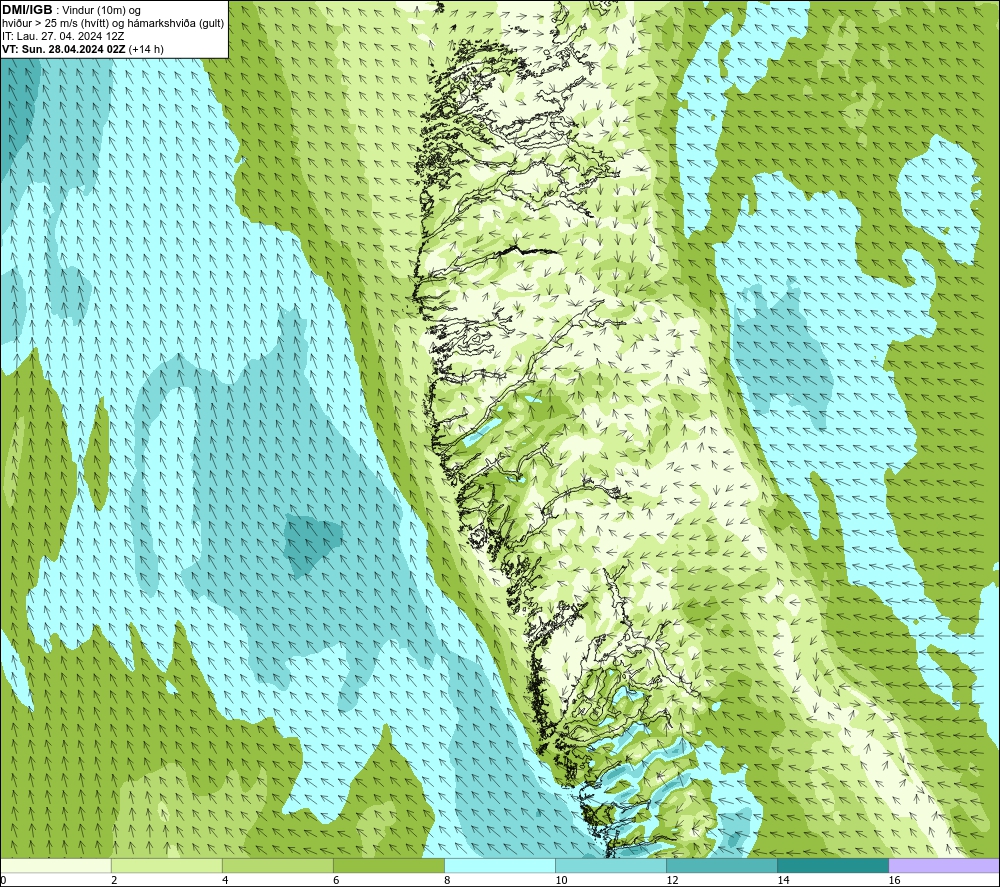1000x887 pixels.
Task: Click the "DMI/IGB" title text
Action: click(27, 10)
